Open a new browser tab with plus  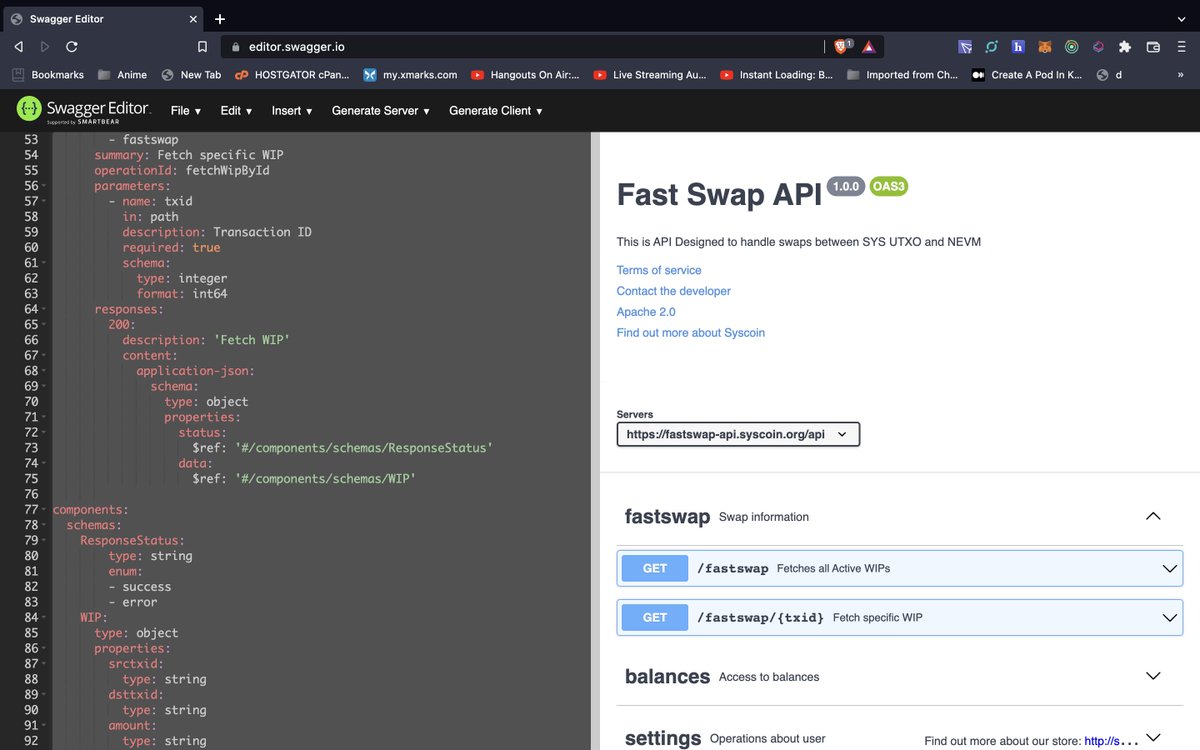[220, 18]
